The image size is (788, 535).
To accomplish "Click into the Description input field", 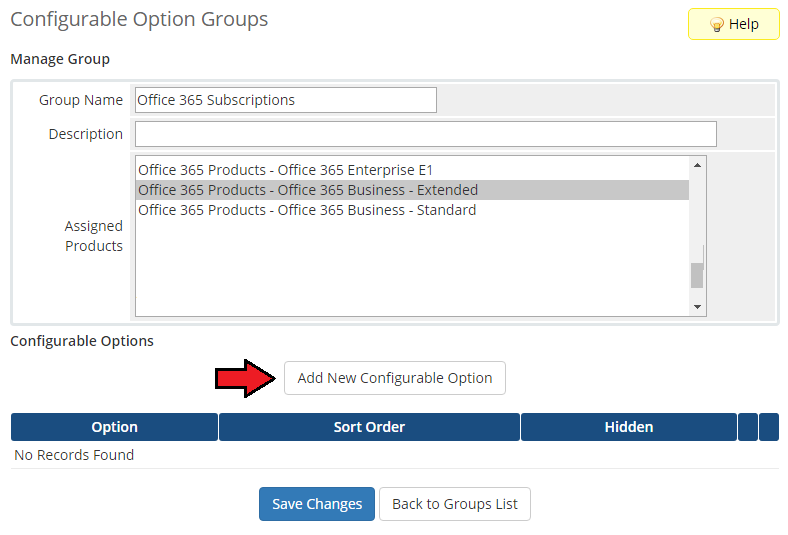I will [x=425, y=134].
